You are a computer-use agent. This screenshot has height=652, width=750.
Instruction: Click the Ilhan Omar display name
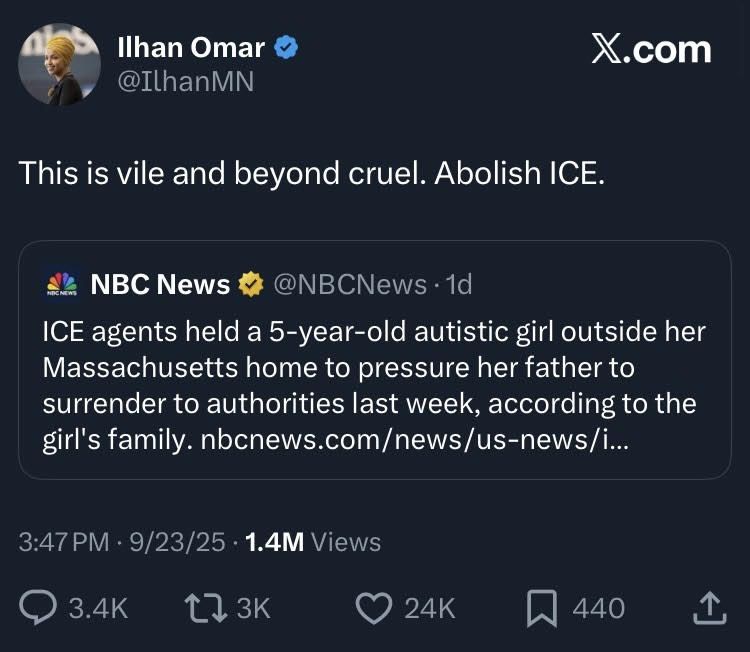[191, 47]
